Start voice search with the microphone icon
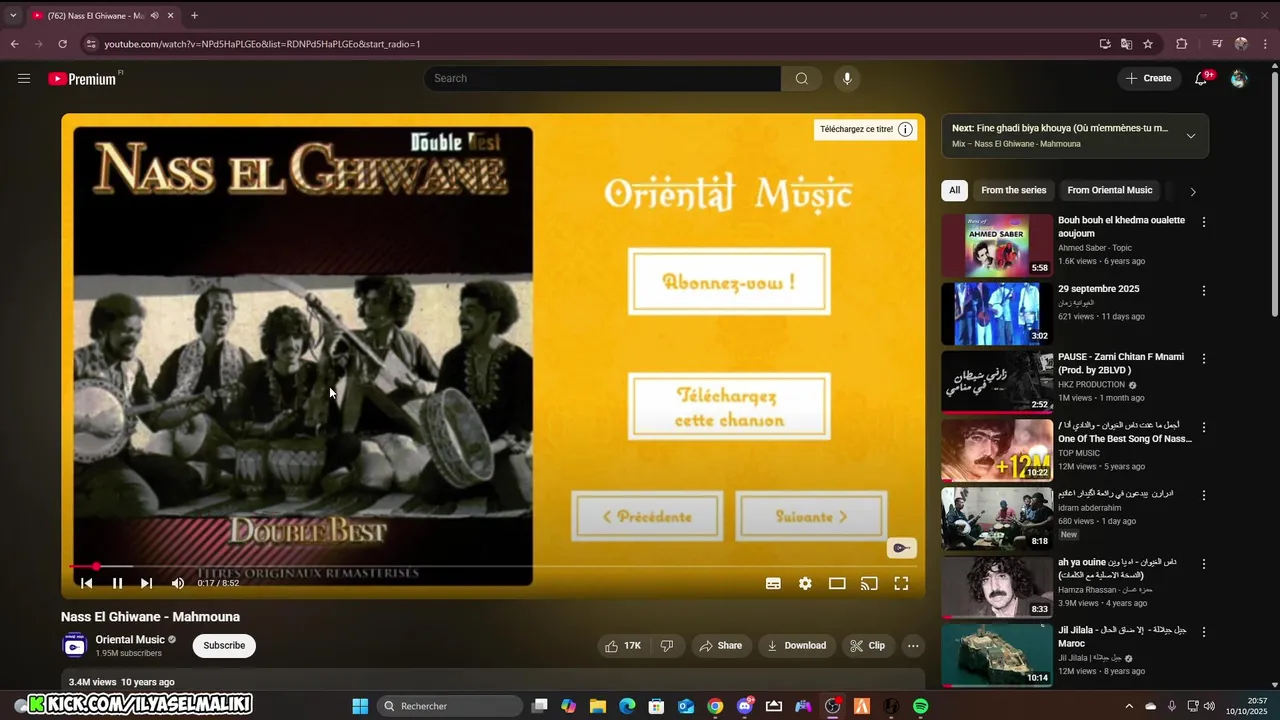Image resolution: width=1280 pixels, height=720 pixels. [x=847, y=78]
